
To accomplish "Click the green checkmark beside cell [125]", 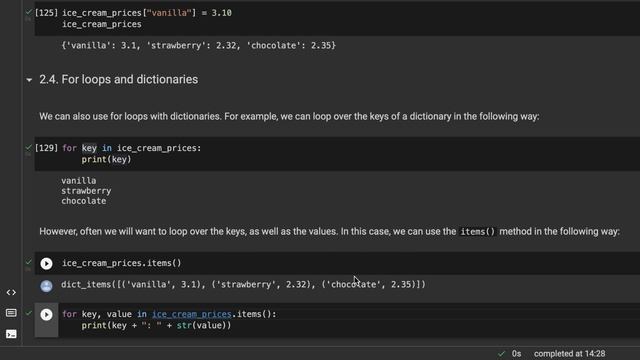I will click(x=29, y=12).
